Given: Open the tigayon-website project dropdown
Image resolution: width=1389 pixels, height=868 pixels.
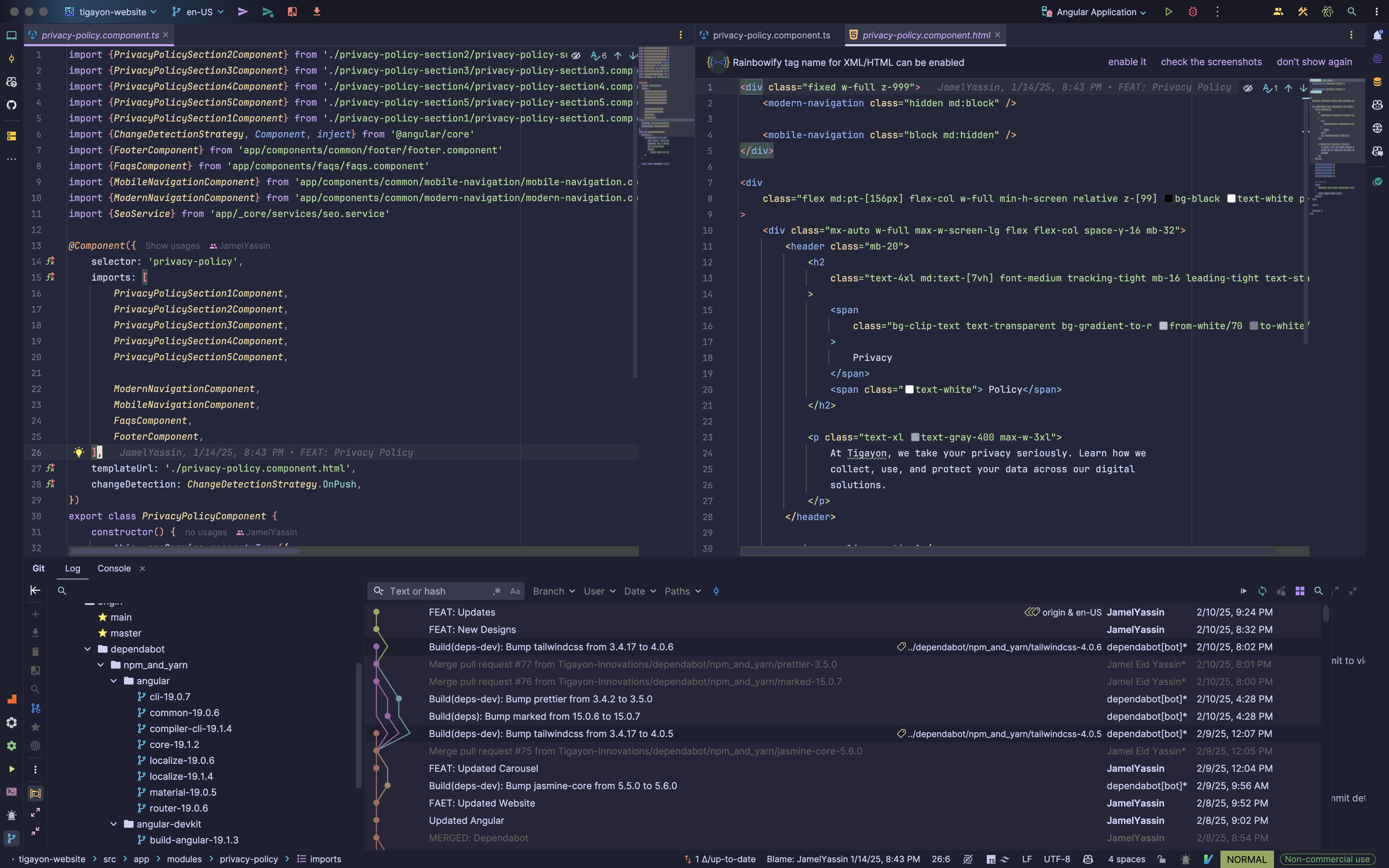Looking at the screenshot, I should click(111, 12).
